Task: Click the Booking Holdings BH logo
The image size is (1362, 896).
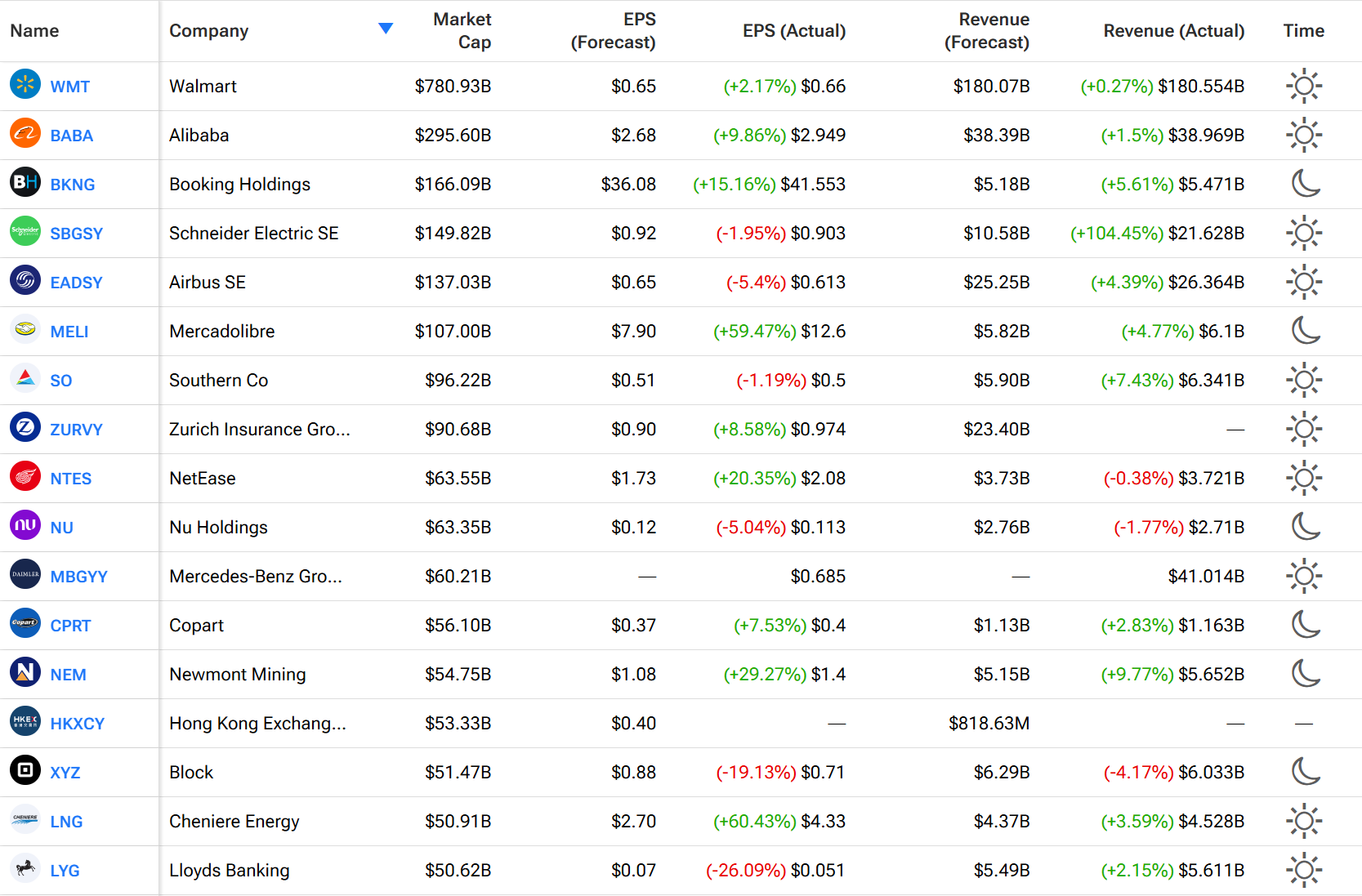Action: click(x=25, y=182)
